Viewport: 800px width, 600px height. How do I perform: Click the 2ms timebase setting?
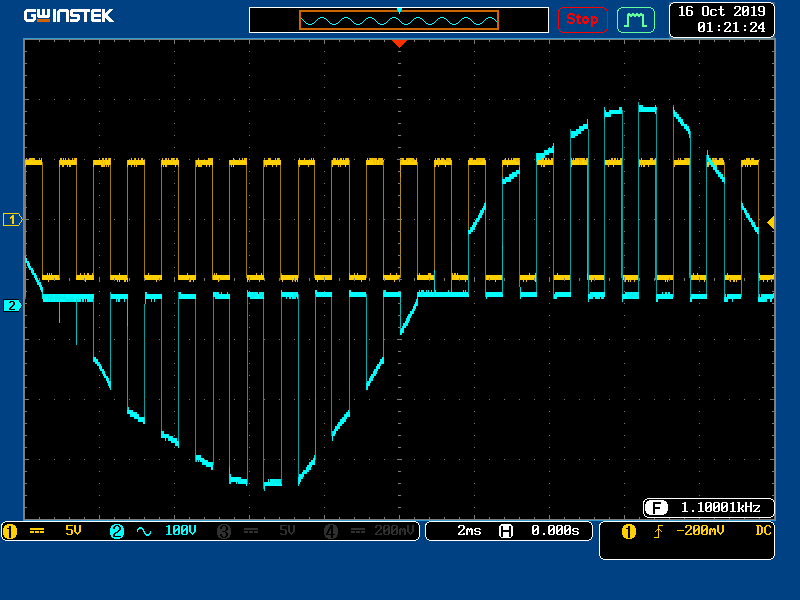[x=469, y=531]
